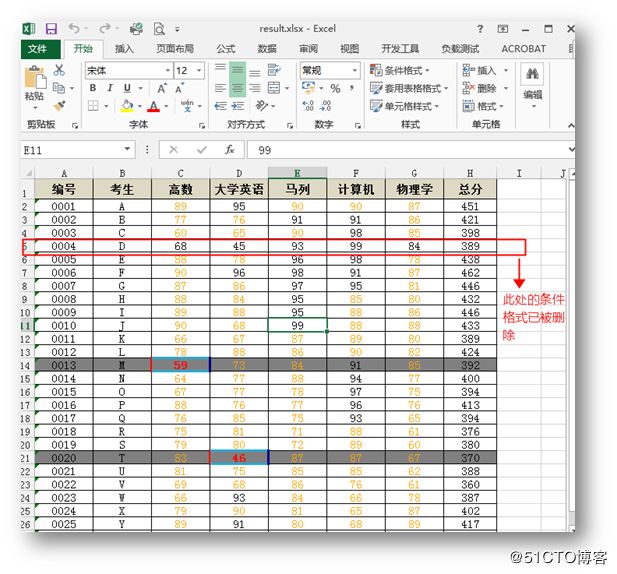Align text to the left
Viewport: 617px width, 574px height.
220,88
